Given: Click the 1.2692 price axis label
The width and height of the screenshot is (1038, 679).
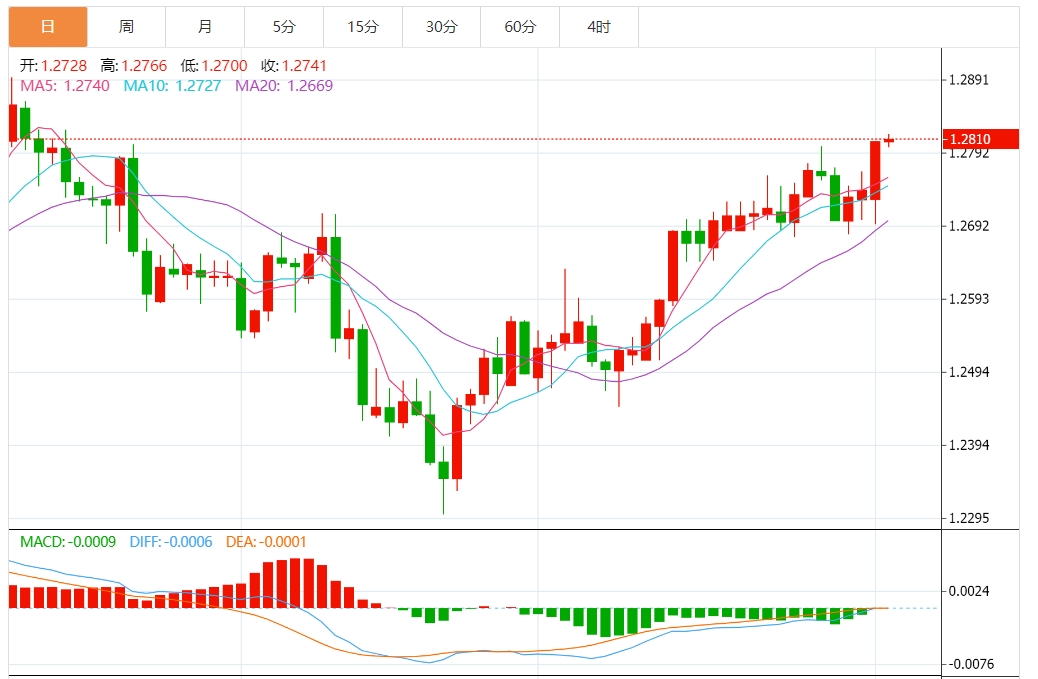Looking at the screenshot, I should [968, 226].
